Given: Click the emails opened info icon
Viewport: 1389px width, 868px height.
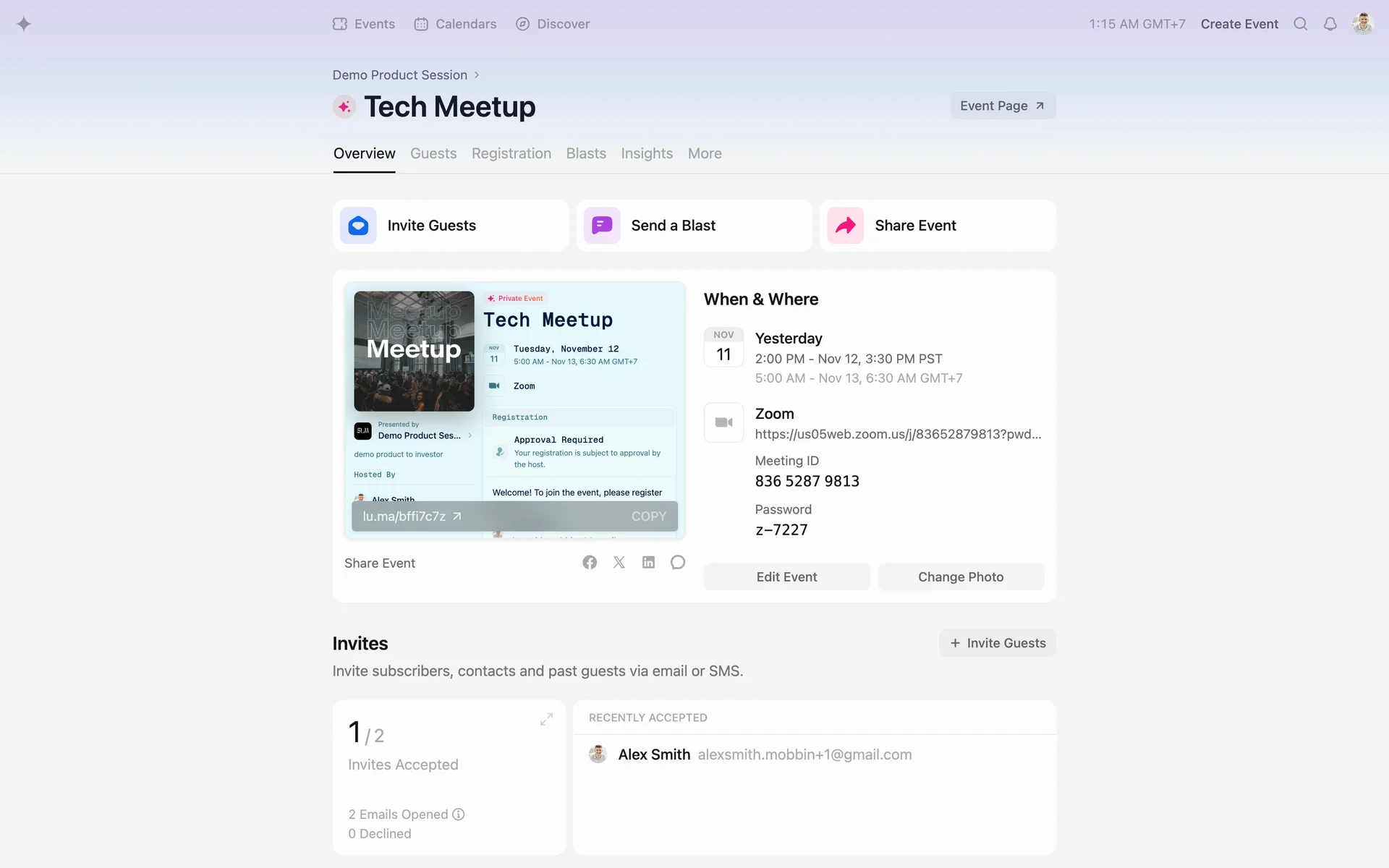Looking at the screenshot, I should pyautogui.click(x=459, y=814).
